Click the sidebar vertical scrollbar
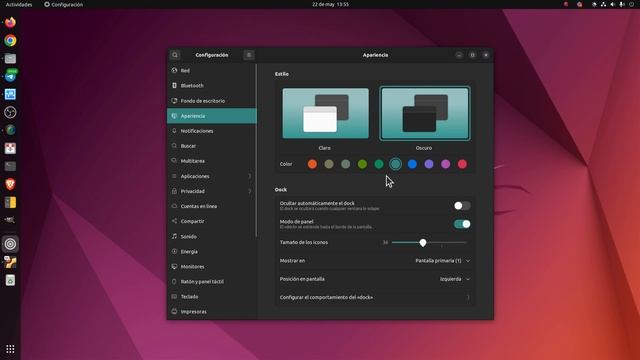Viewport: 640px width, 360px height. (x=256, y=150)
